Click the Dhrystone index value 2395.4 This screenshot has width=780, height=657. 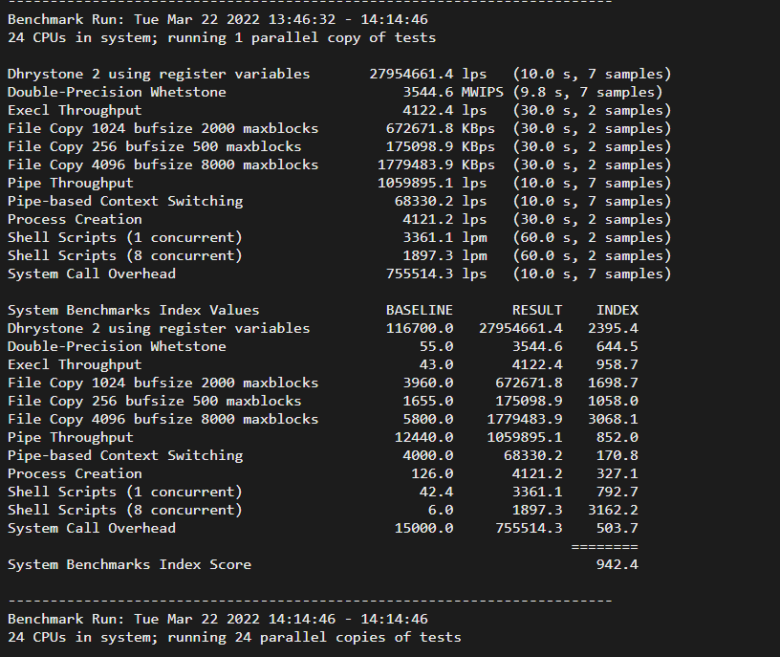click(613, 328)
